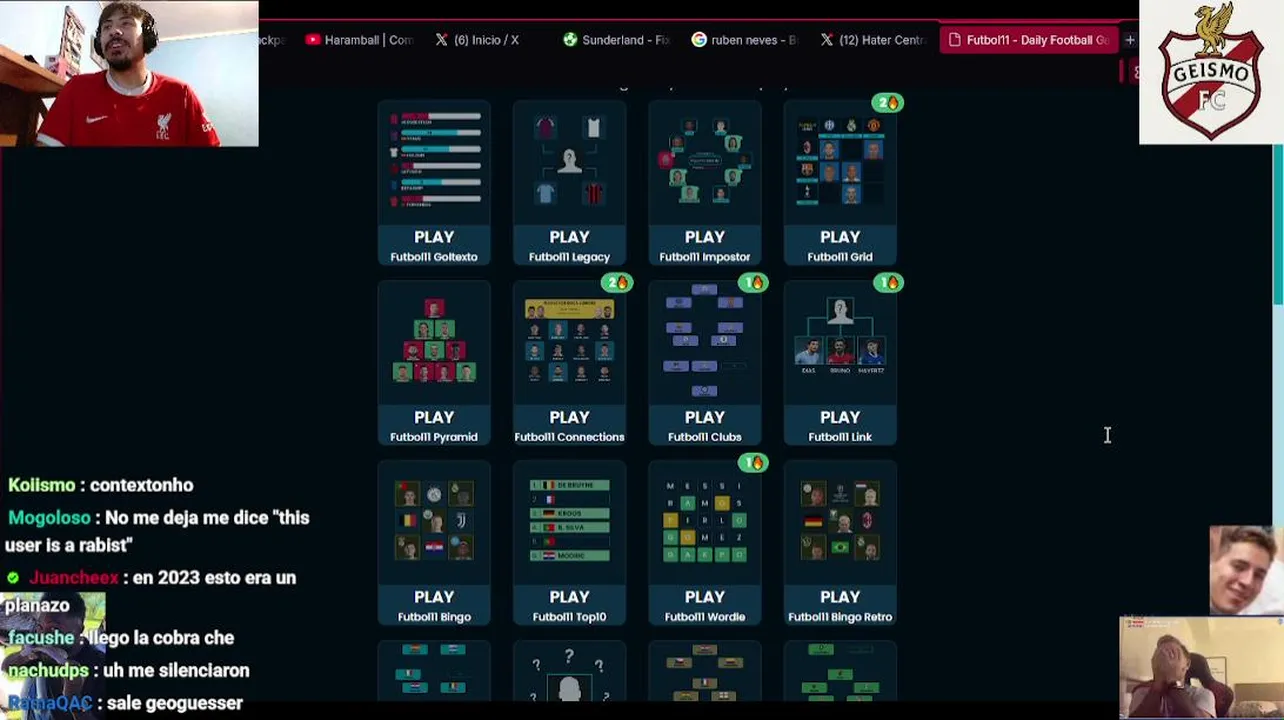Open the Impostor player circle thumbnail

(x=705, y=160)
